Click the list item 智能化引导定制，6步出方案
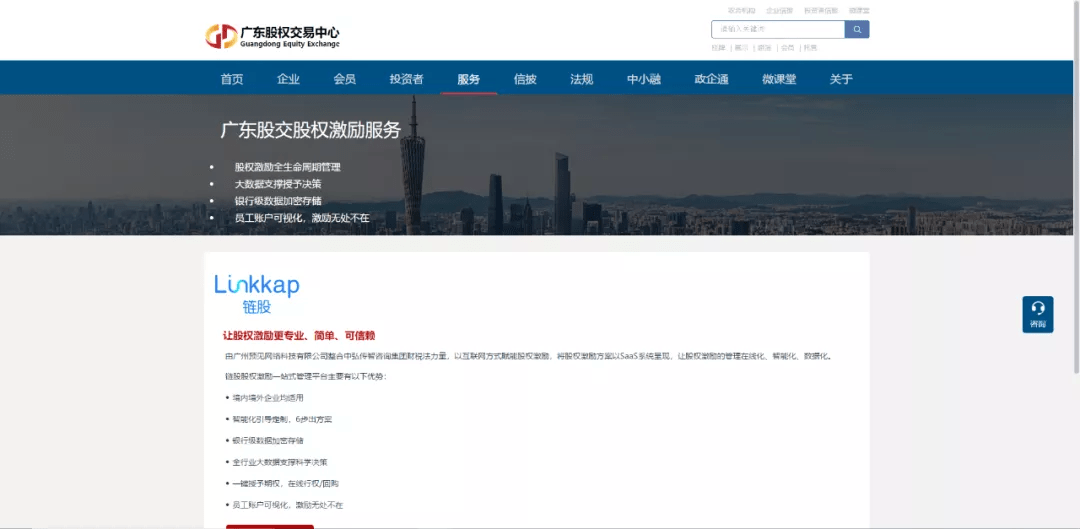 (x=282, y=419)
